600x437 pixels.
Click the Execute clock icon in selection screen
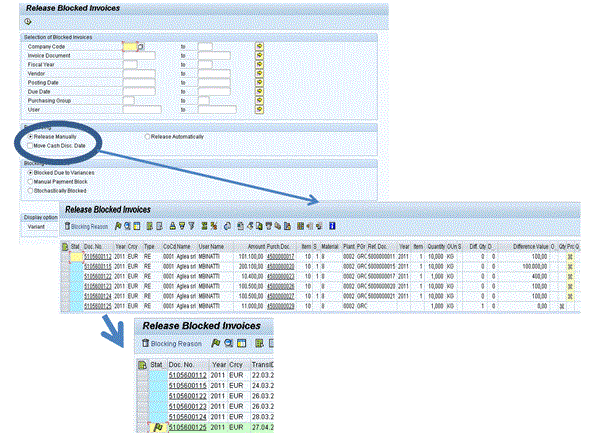point(28,22)
